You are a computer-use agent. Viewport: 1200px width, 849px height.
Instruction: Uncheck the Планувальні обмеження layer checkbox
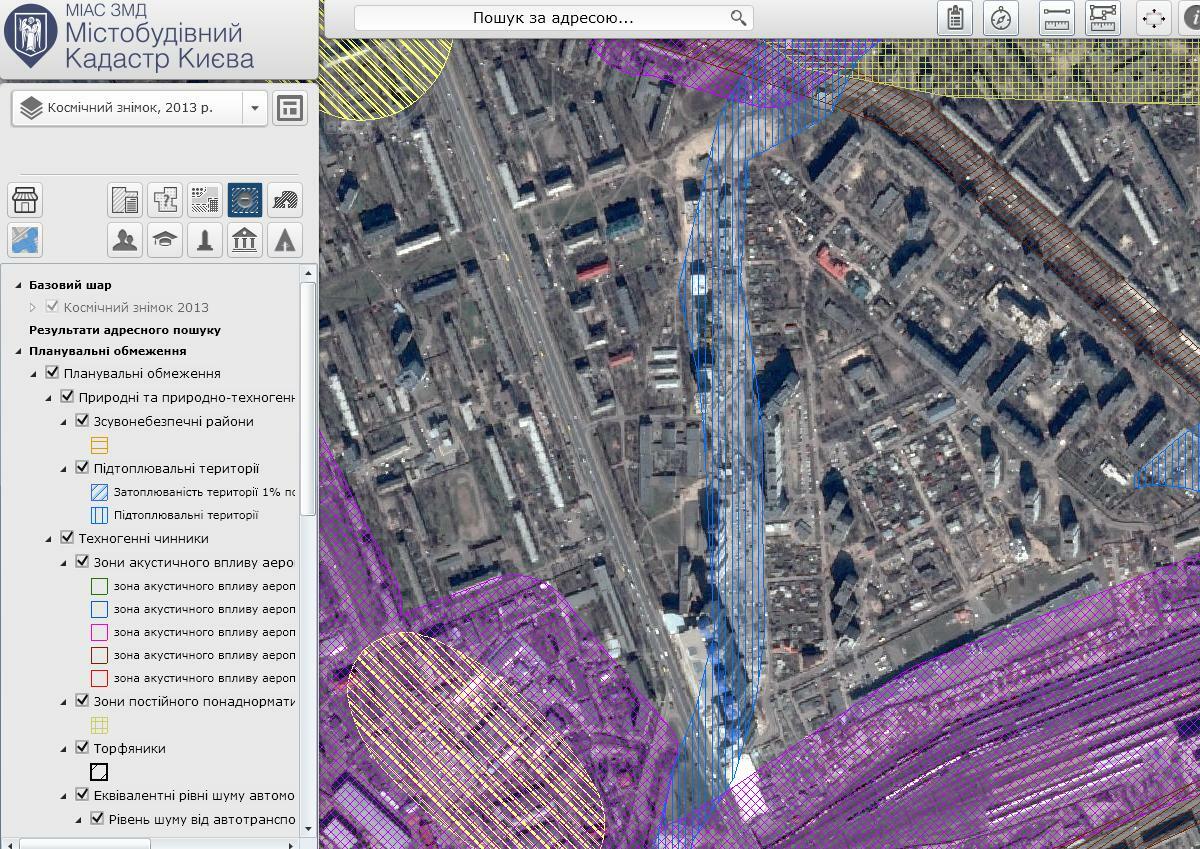pyautogui.click(x=53, y=373)
